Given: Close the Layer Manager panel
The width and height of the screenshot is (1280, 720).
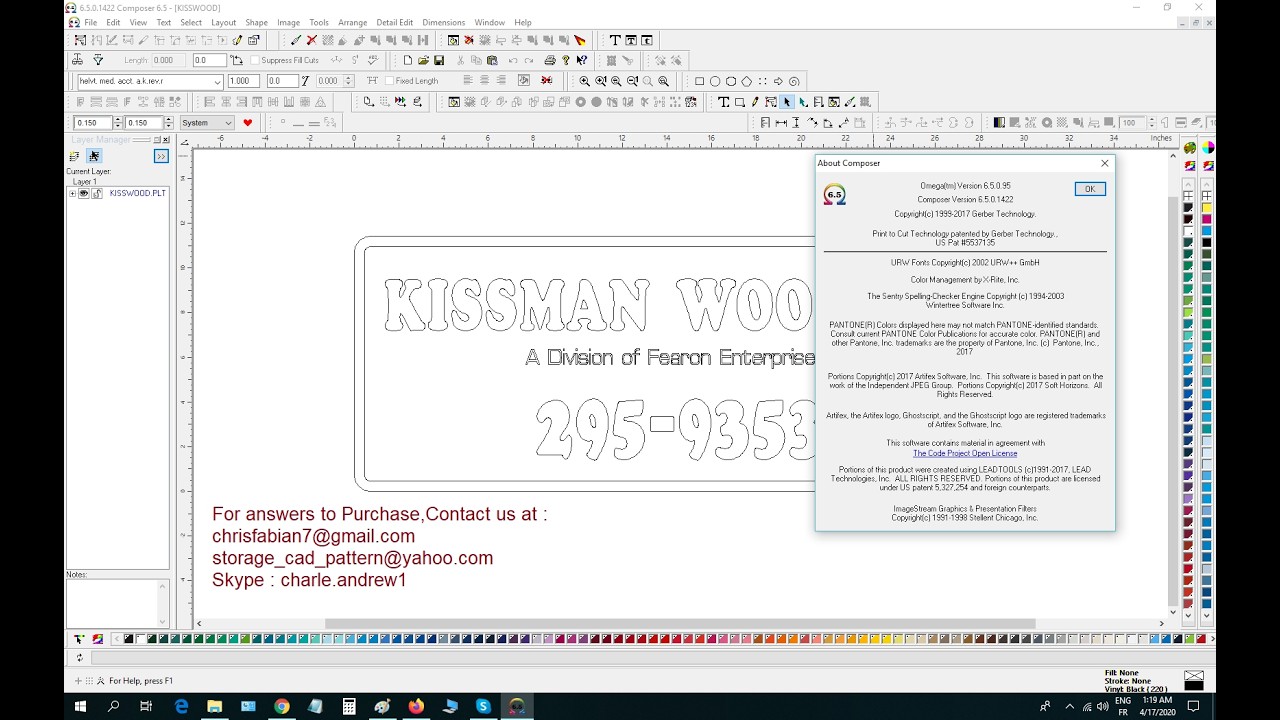Looking at the screenshot, I should (x=166, y=140).
